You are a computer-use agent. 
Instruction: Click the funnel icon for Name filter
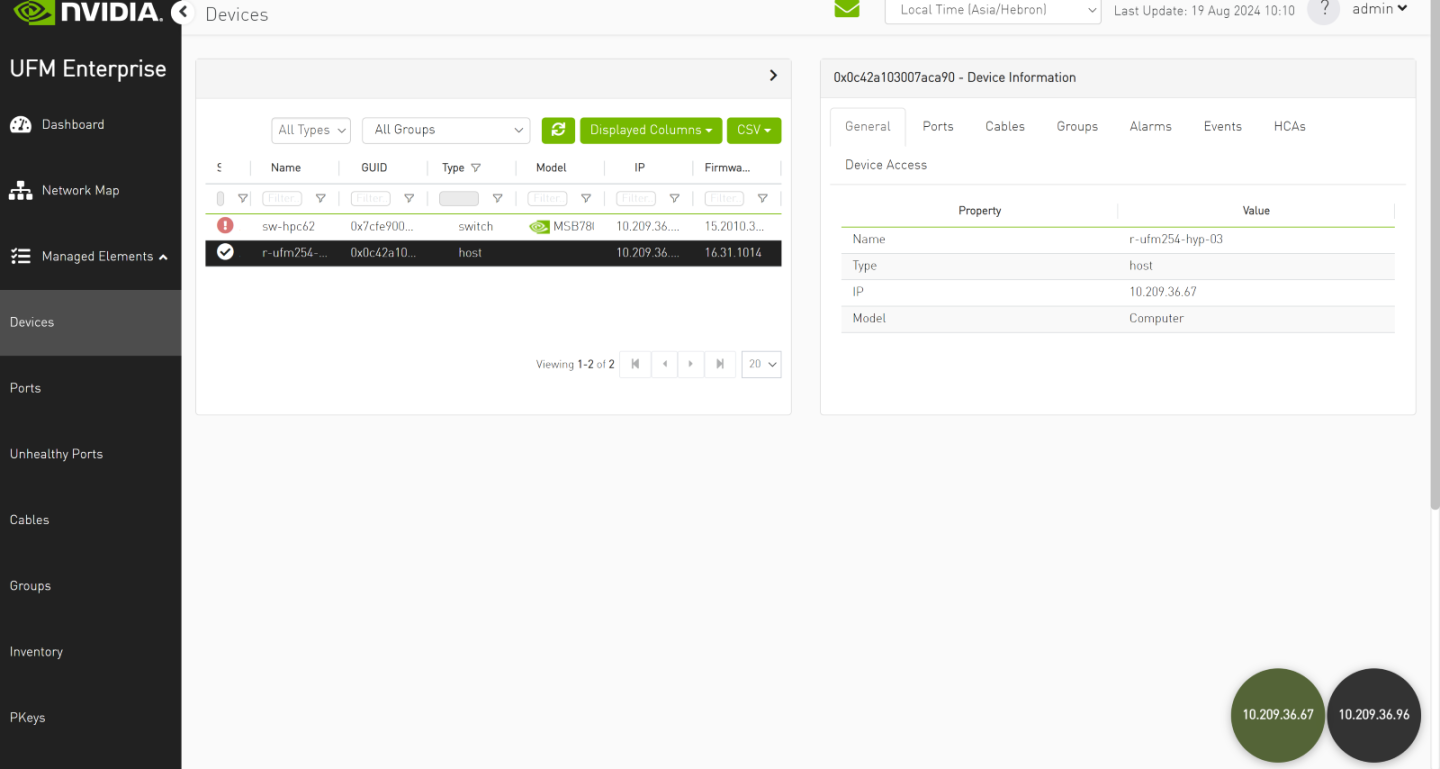(320, 199)
